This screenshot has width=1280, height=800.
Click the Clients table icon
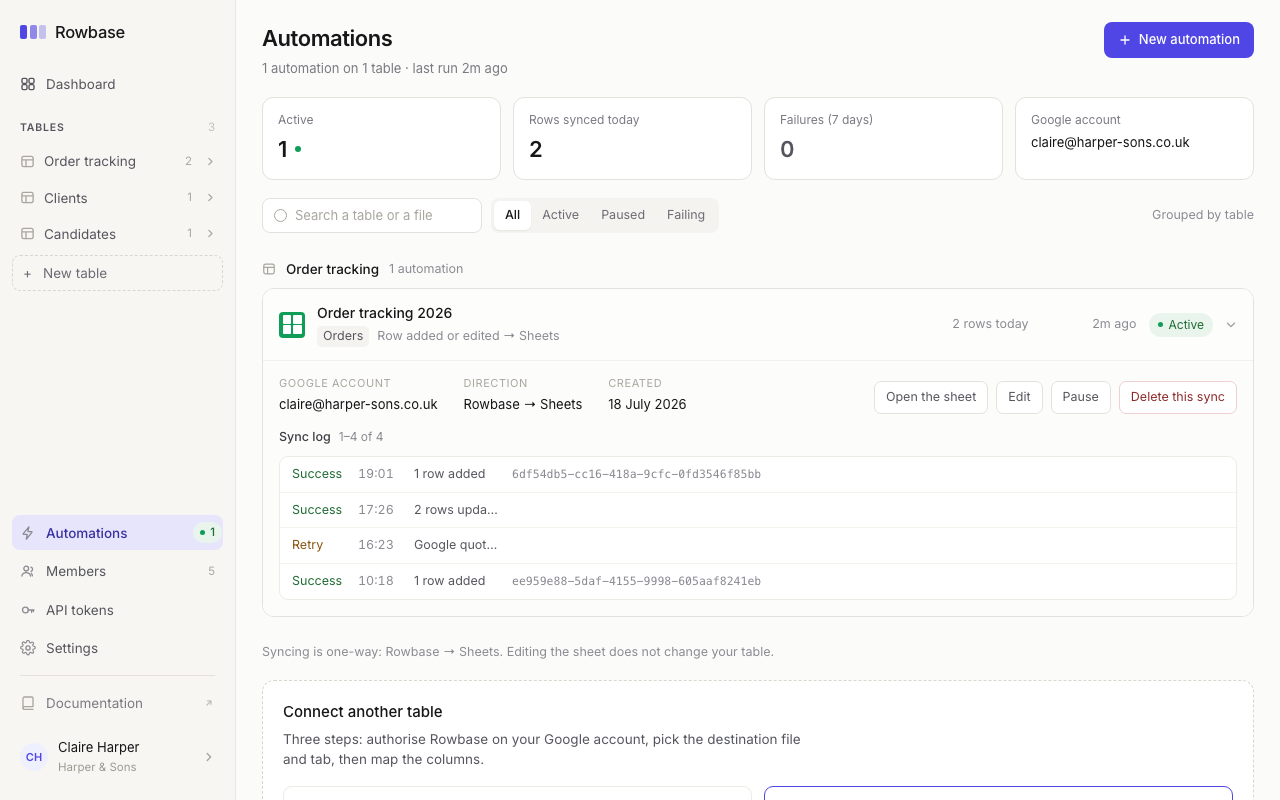(28, 198)
